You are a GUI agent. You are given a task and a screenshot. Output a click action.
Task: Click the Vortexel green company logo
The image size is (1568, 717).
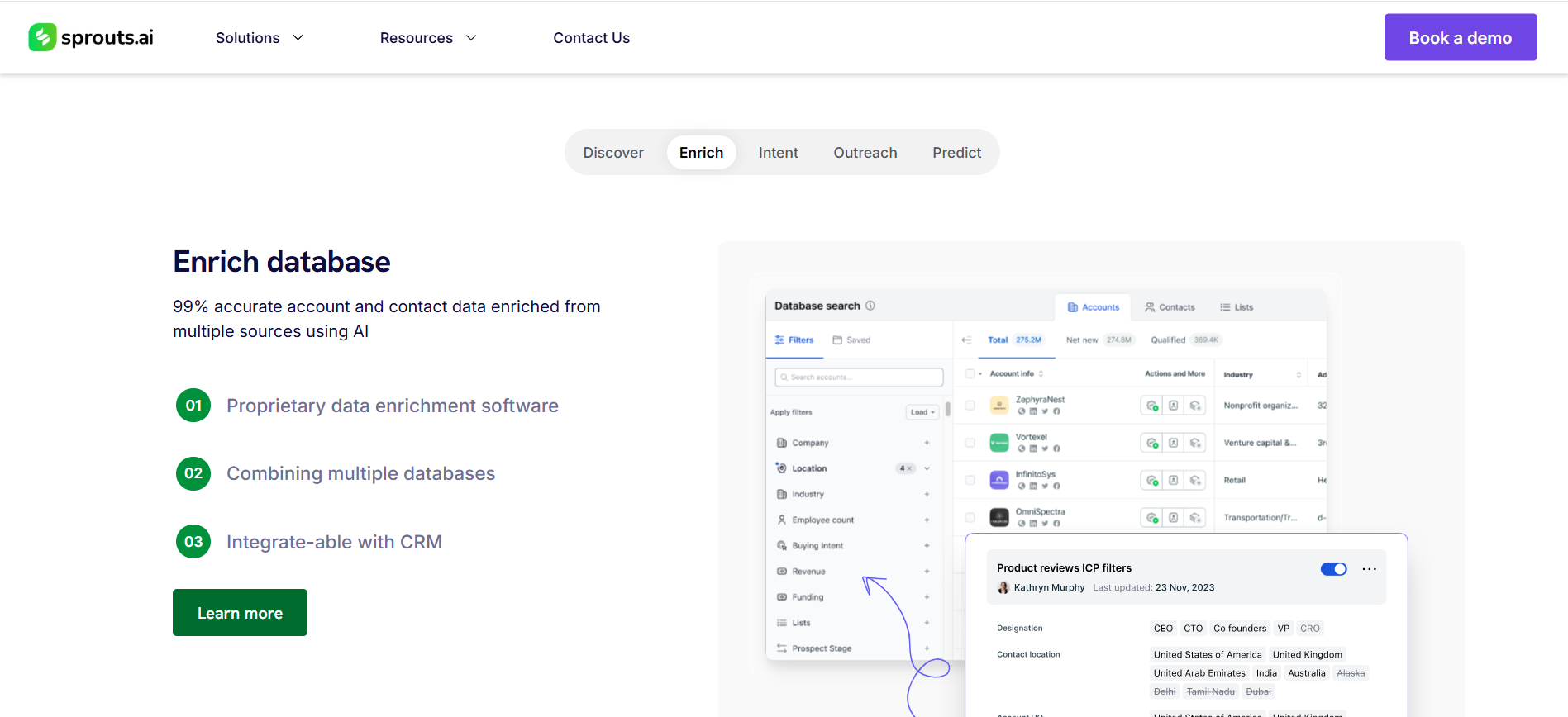coord(999,443)
